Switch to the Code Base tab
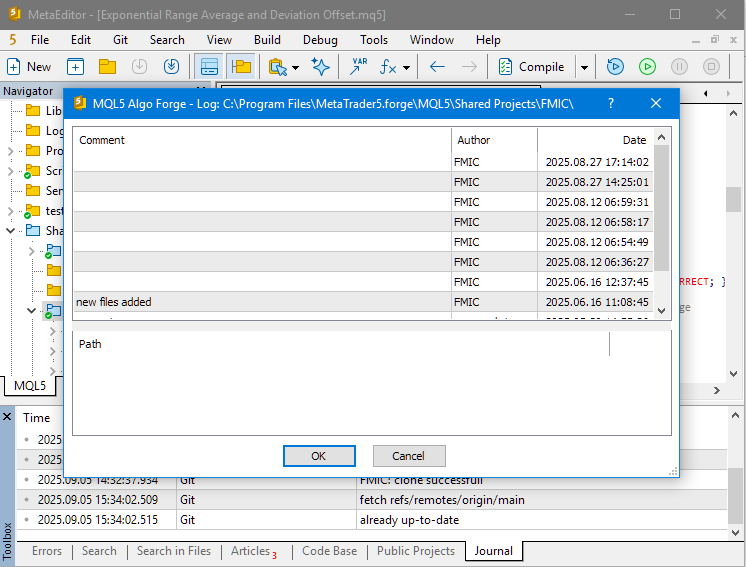Image resolution: width=746 pixels, height=567 pixels. coord(329,551)
